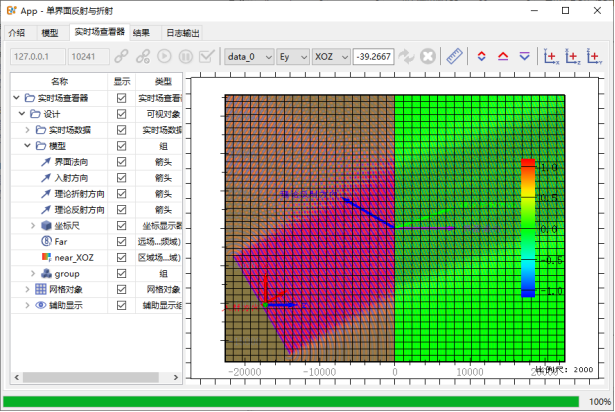Toggle the Far row display checkbox

(122, 242)
